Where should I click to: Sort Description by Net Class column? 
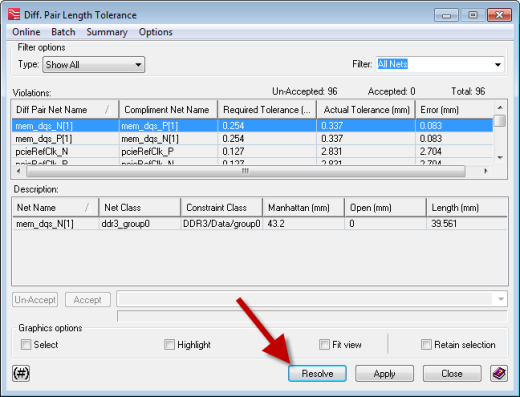pos(140,208)
